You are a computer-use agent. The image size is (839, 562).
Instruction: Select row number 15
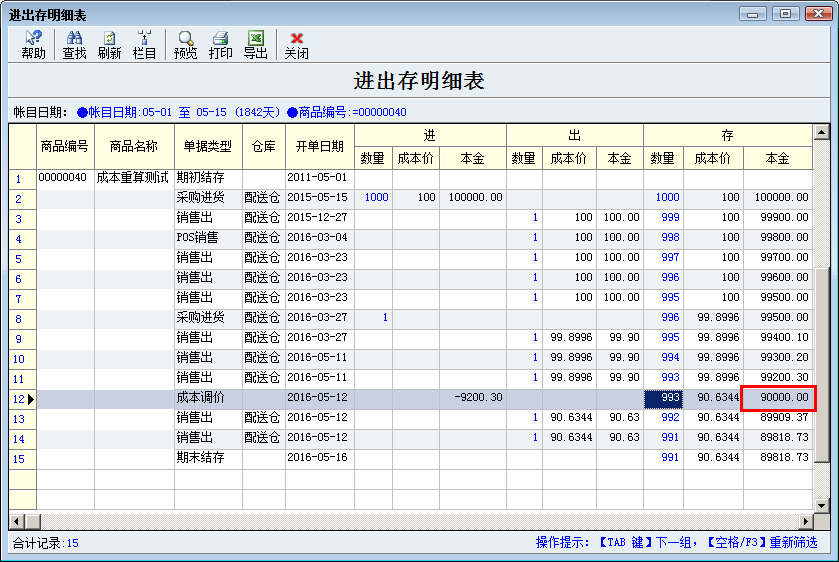22,459
